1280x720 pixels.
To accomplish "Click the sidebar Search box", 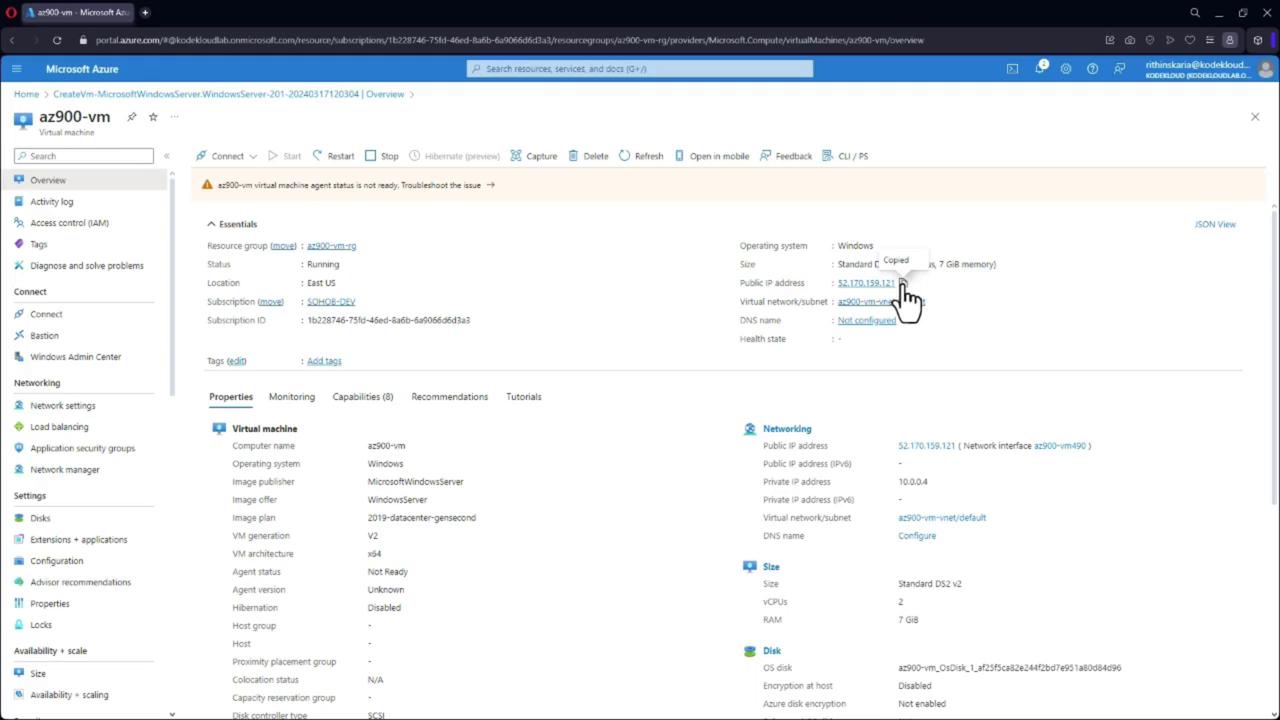I will (84, 156).
